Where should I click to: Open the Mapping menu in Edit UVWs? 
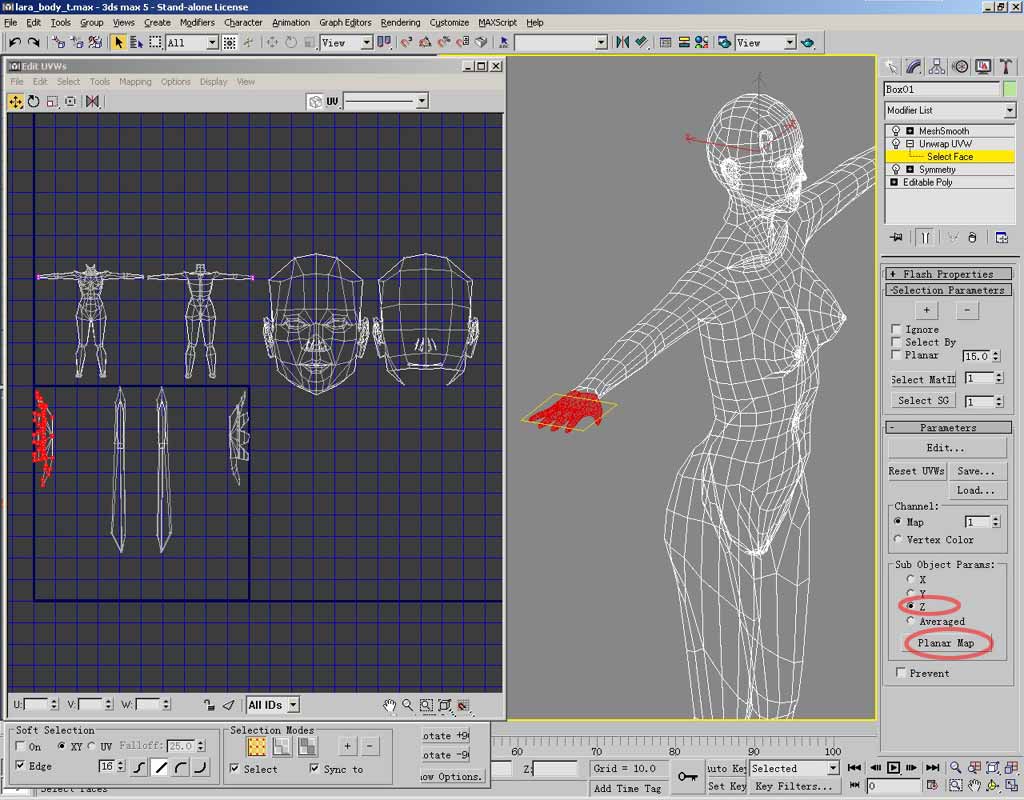click(x=135, y=82)
